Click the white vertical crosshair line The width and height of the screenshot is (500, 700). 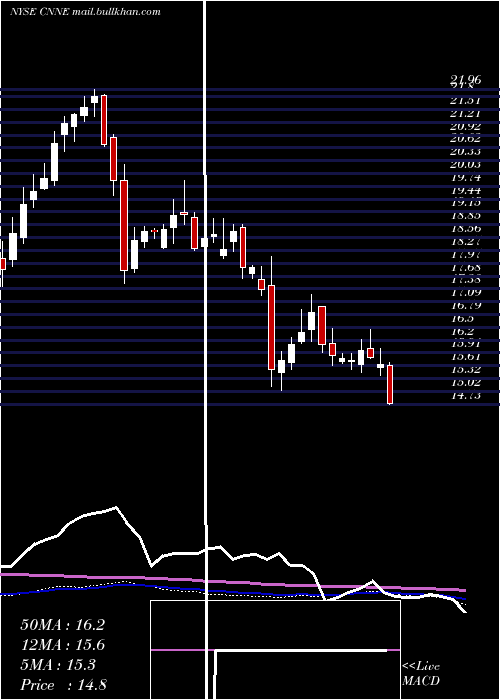click(205, 350)
